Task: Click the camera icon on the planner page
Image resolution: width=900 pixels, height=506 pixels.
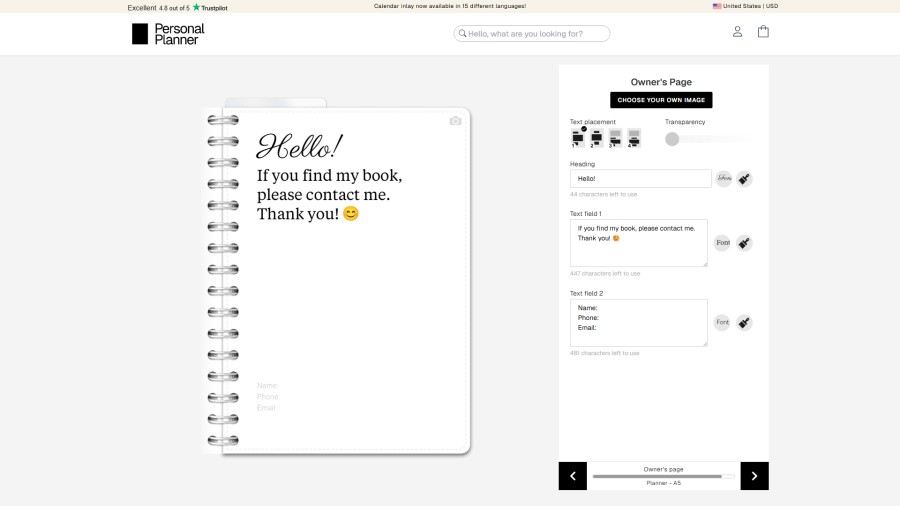Action: pyautogui.click(x=455, y=121)
